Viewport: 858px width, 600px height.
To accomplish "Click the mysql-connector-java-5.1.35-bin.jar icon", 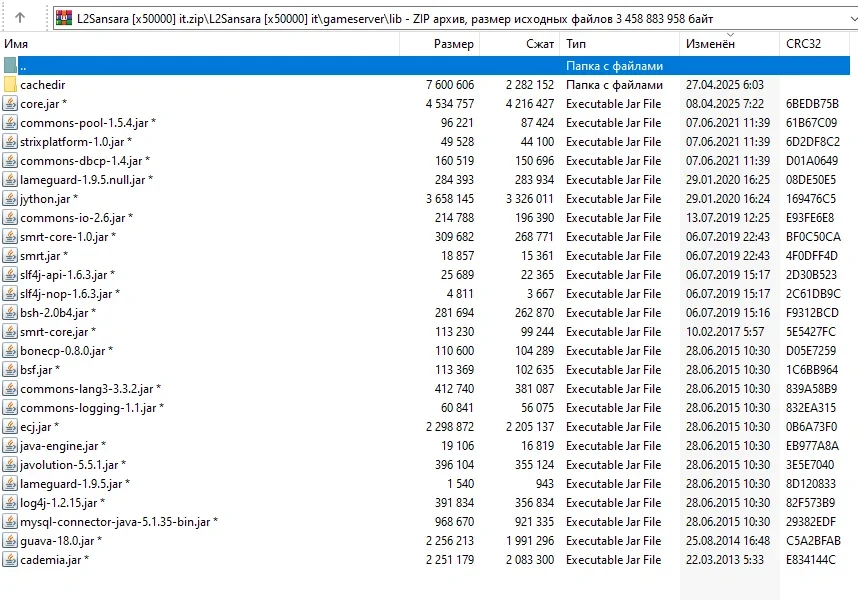I will pyautogui.click(x=10, y=522).
